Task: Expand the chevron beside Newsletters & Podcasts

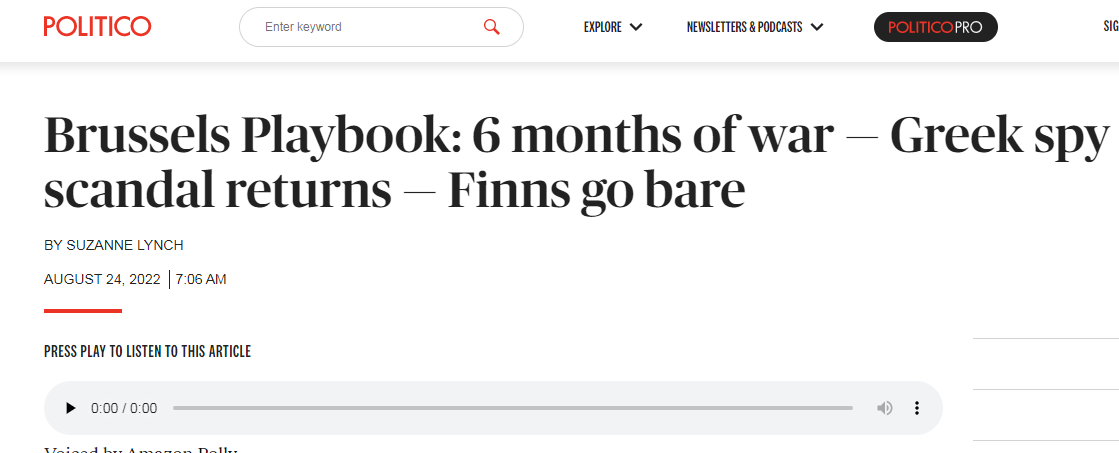Action: pyautogui.click(x=817, y=27)
